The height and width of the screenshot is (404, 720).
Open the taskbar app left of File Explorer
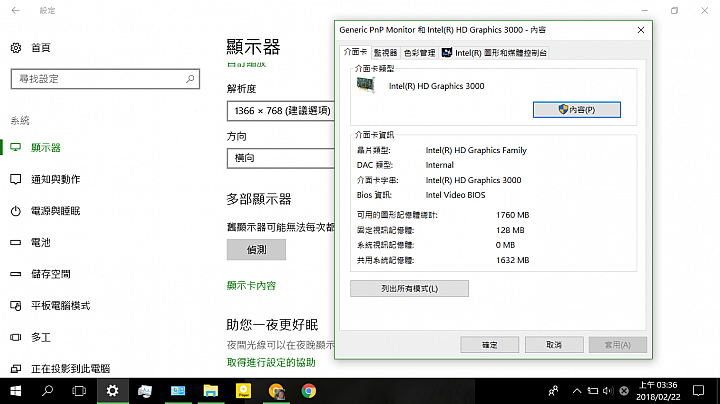pyautogui.click(x=178, y=391)
